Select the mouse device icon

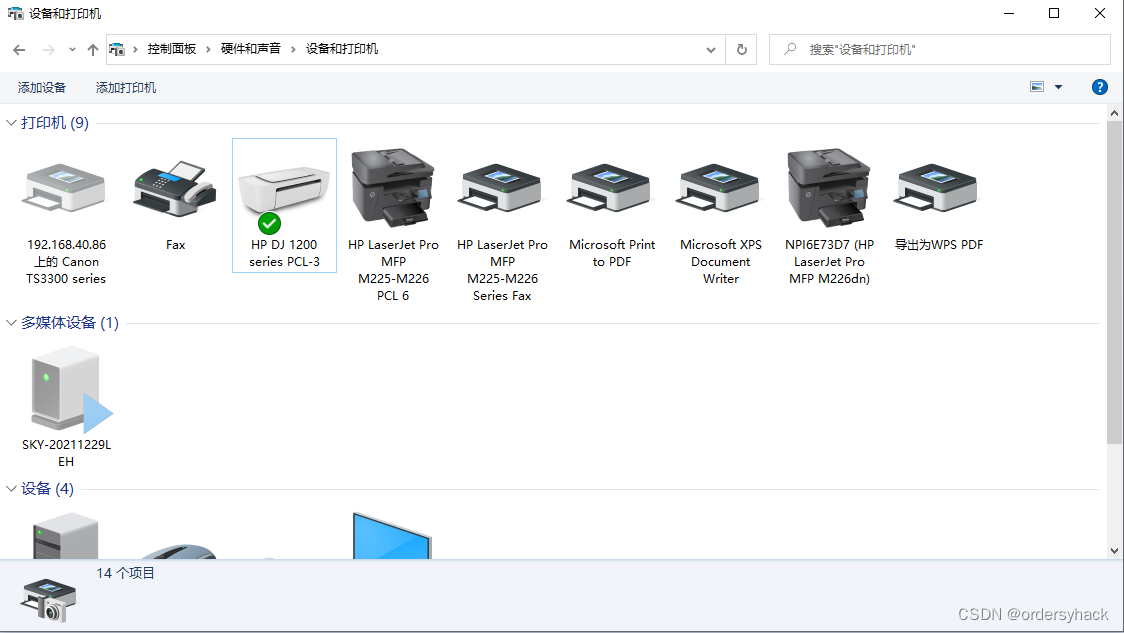click(178, 551)
